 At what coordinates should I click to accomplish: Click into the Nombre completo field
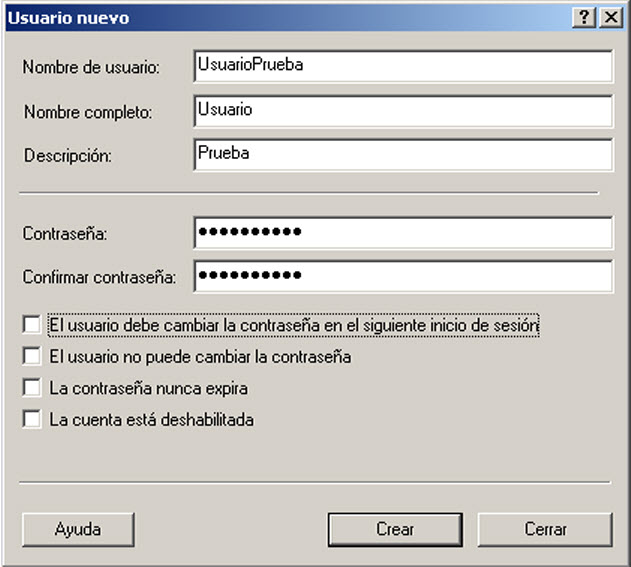point(402,110)
